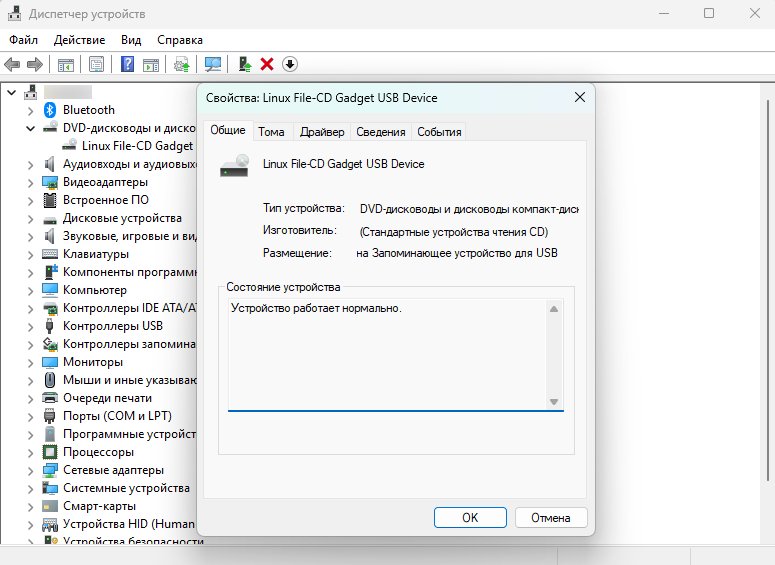Expand the Сетевые адаптеры node
The image size is (775, 565).
31,471
